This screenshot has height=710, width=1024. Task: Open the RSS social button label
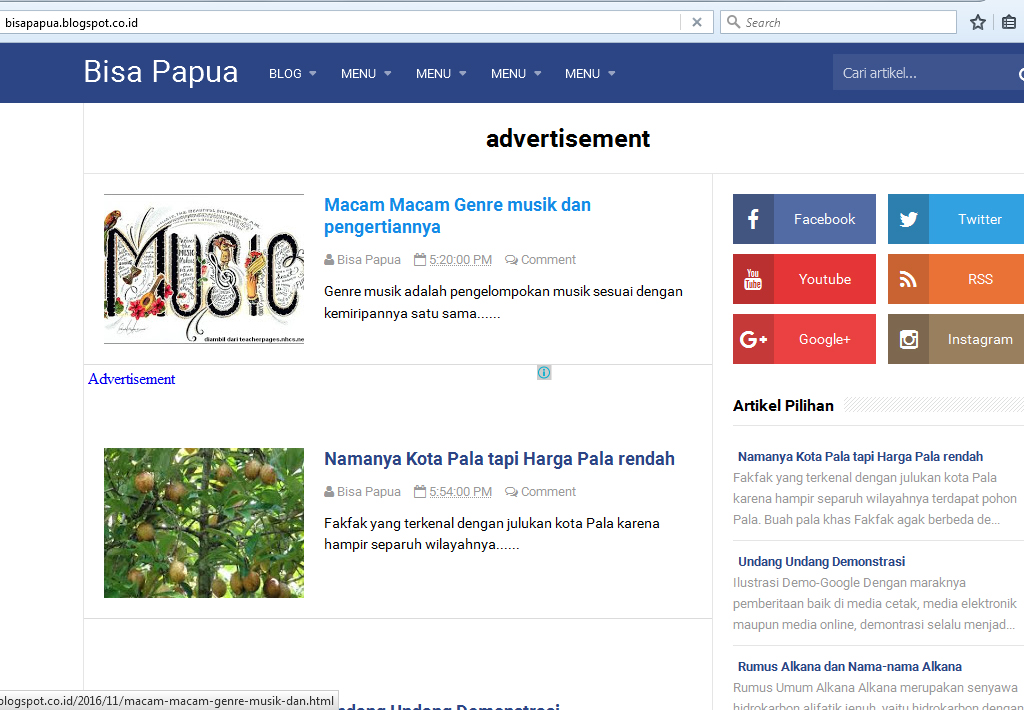pyautogui.click(x=980, y=280)
